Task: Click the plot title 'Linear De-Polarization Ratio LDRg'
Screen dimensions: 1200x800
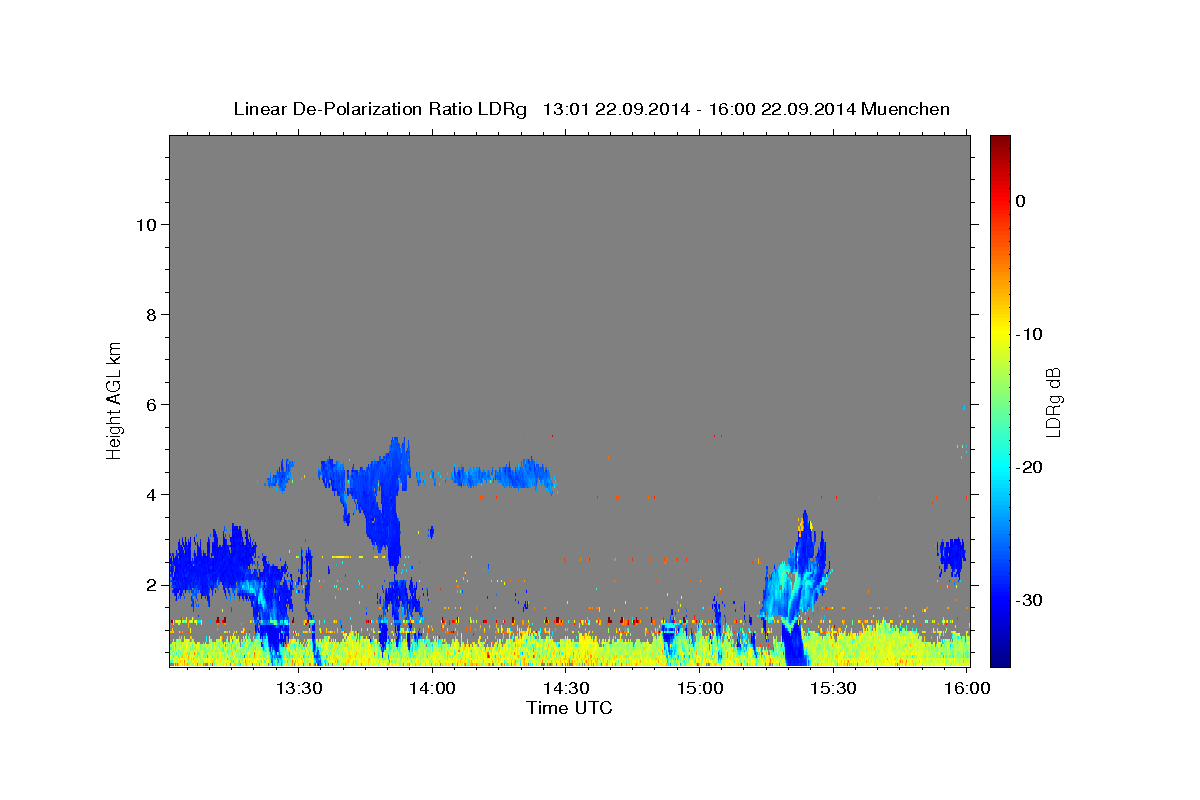Action: (379, 109)
